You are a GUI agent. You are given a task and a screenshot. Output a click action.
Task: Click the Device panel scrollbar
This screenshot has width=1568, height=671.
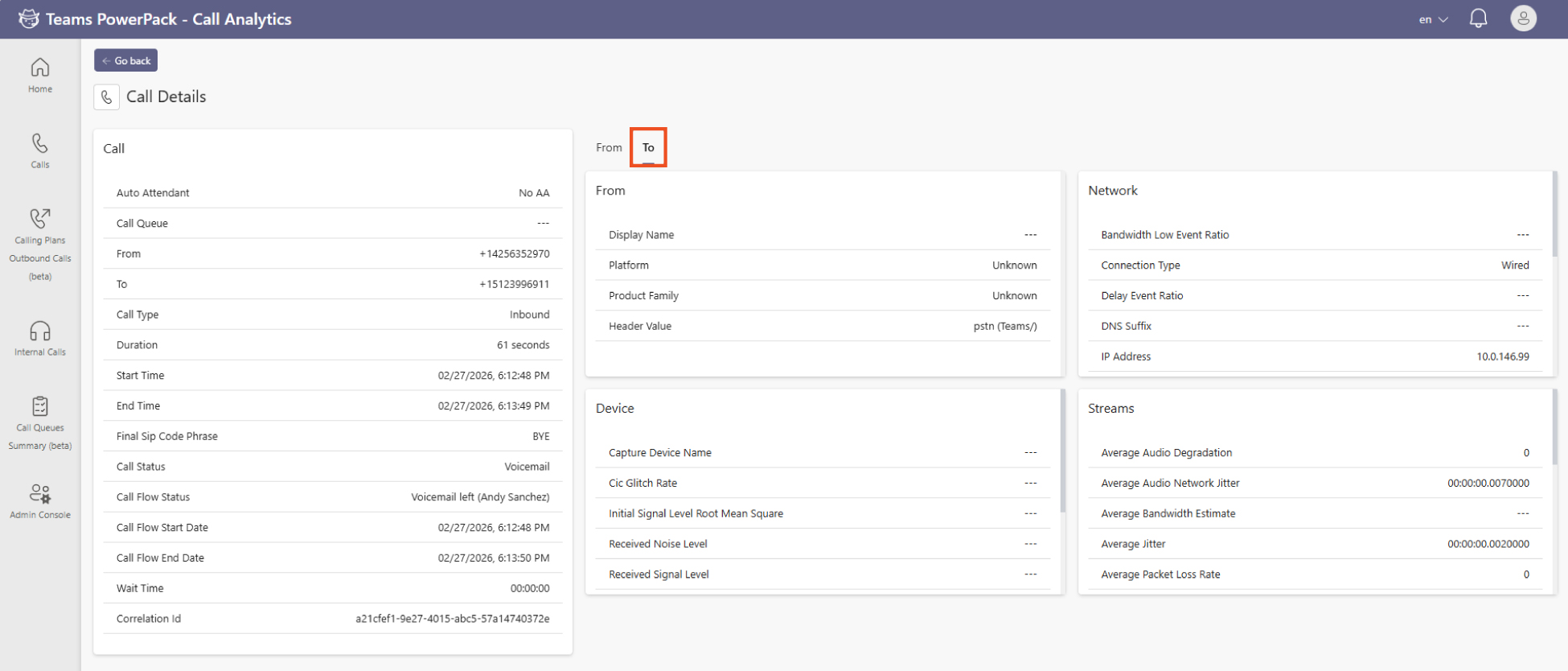(x=1062, y=451)
